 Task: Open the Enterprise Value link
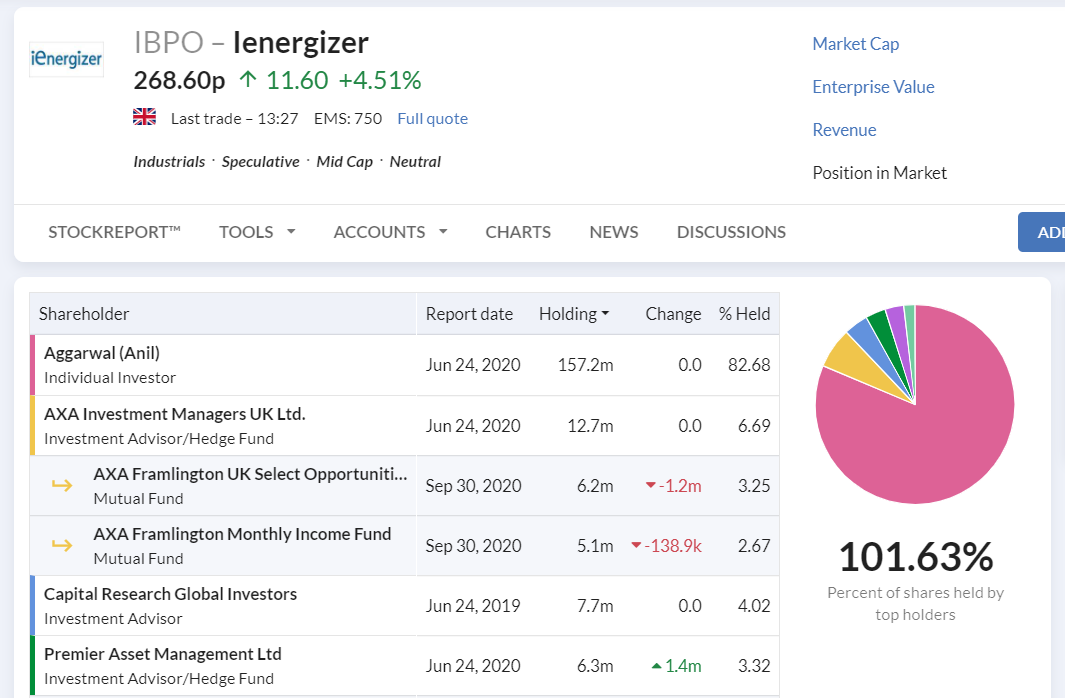873,87
